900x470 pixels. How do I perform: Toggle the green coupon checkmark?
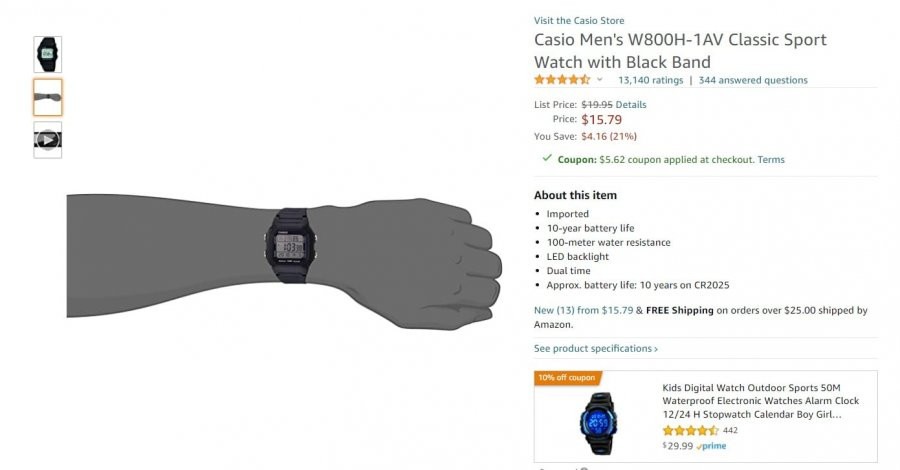[x=547, y=158]
